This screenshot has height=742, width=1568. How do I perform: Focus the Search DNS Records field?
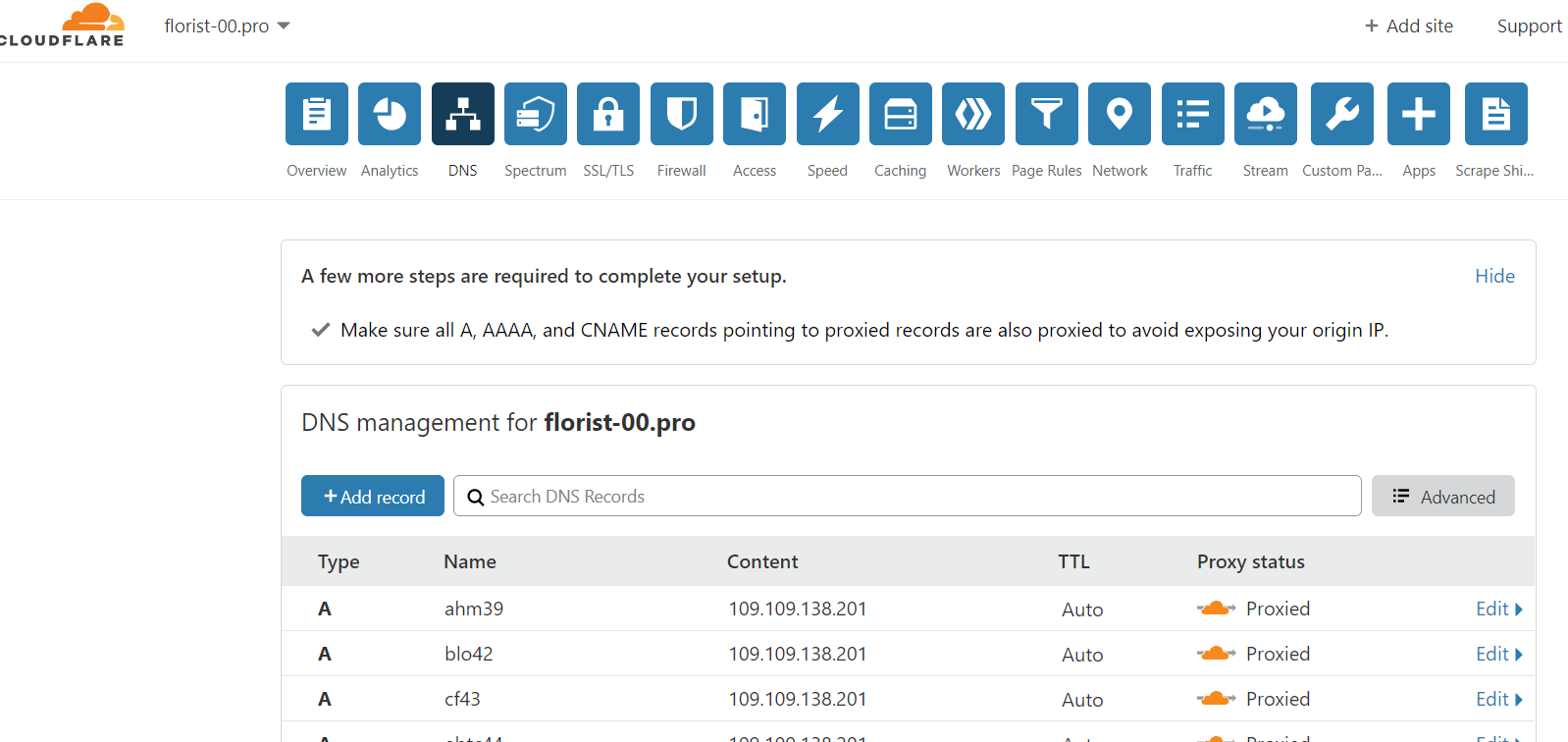click(908, 496)
